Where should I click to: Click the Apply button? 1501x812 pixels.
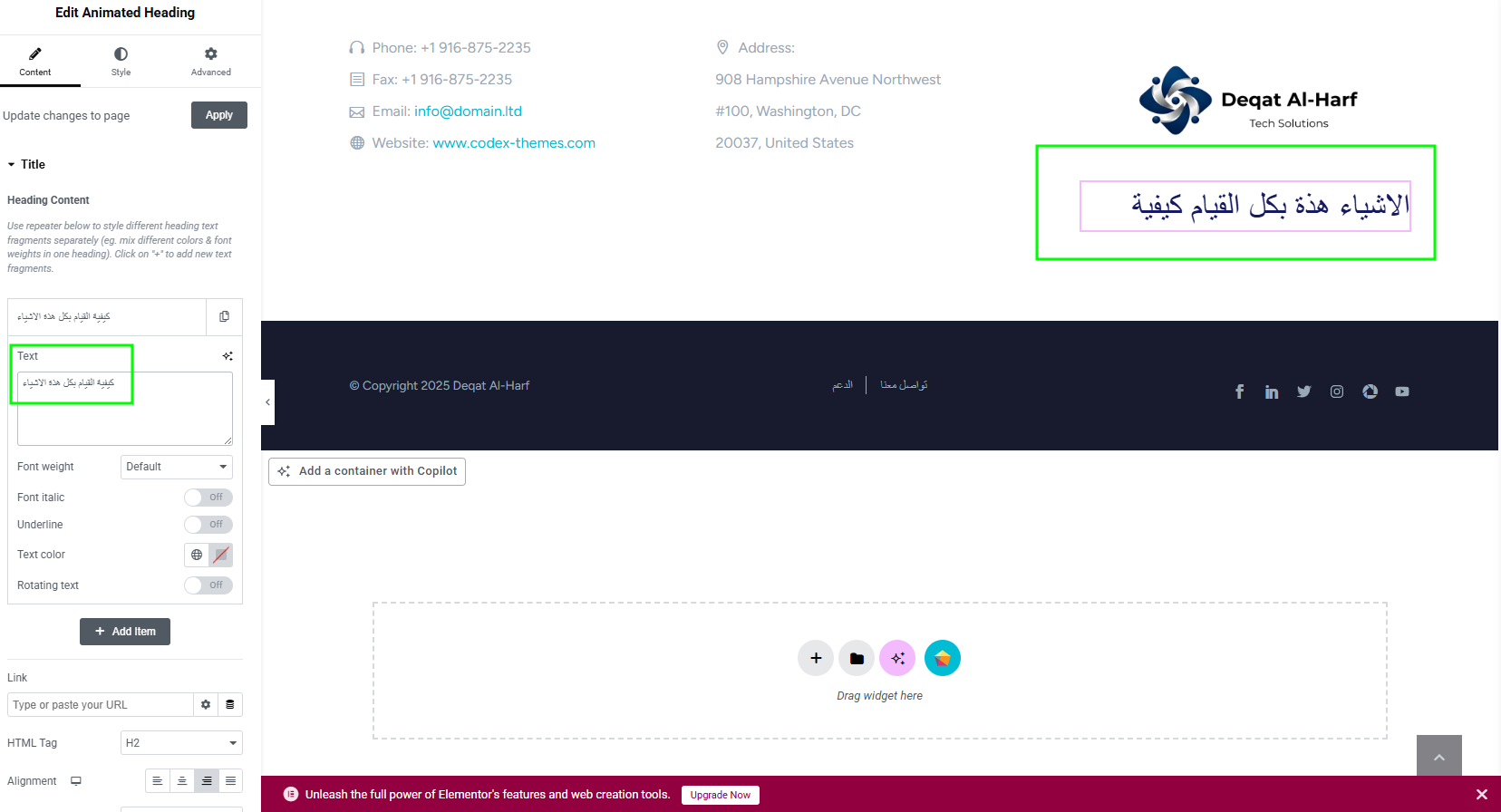coord(219,115)
